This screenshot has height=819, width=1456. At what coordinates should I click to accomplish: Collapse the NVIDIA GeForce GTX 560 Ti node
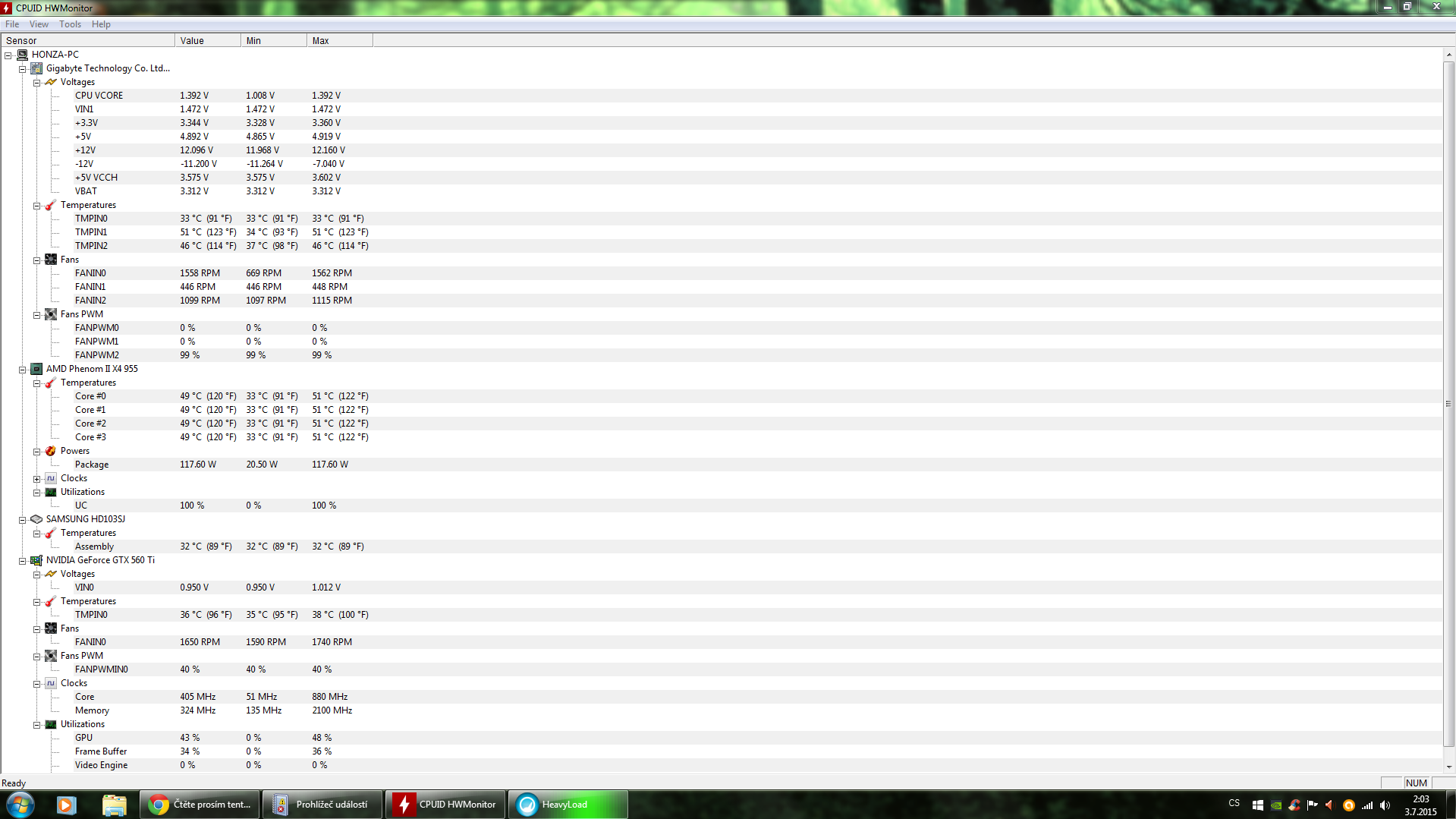(23, 561)
